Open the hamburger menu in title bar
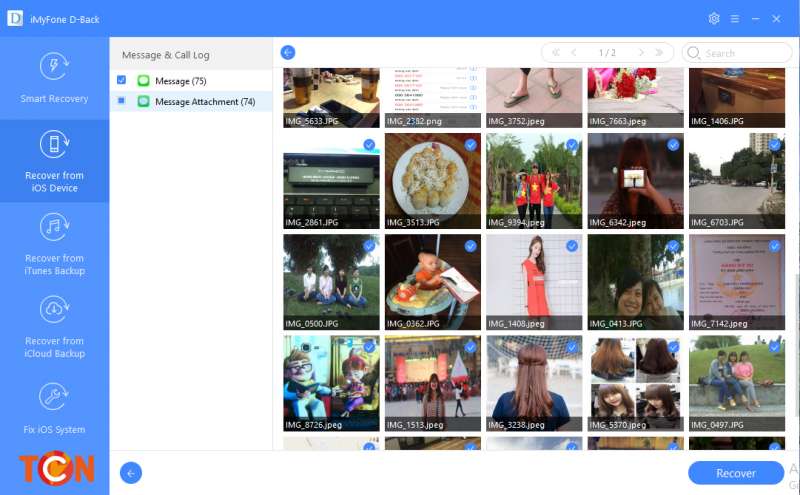Image resolution: width=800 pixels, height=495 pixels. [x=735, y=19]
